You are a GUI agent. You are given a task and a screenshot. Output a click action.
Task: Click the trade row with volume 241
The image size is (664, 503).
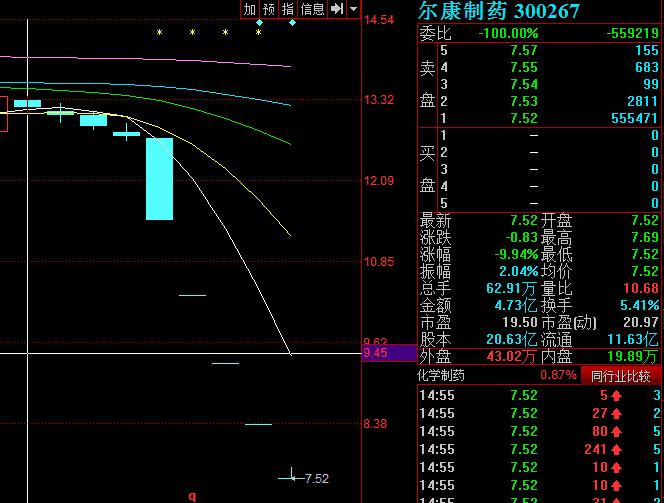[x=539, y=449]
